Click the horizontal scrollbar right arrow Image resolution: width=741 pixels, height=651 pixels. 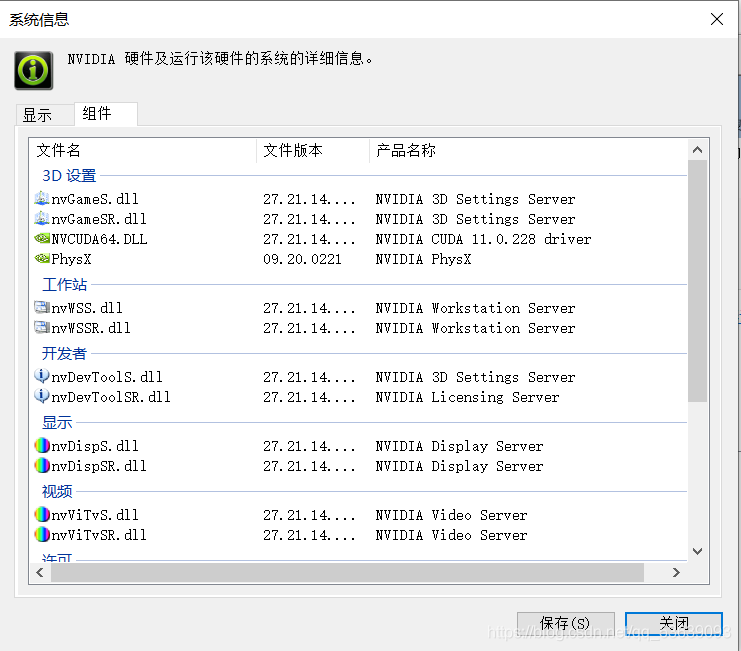click(x=676, y=573)
